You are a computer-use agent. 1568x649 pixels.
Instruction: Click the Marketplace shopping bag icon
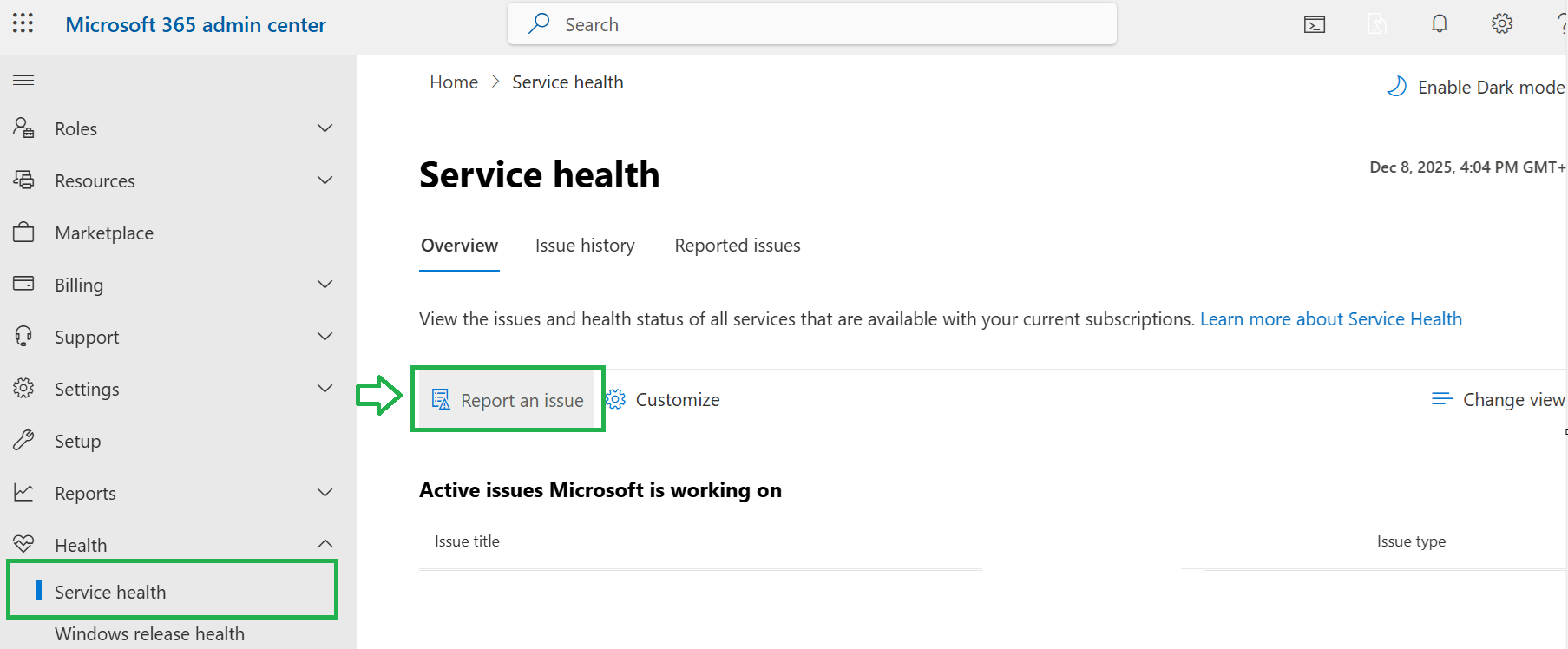23,232
